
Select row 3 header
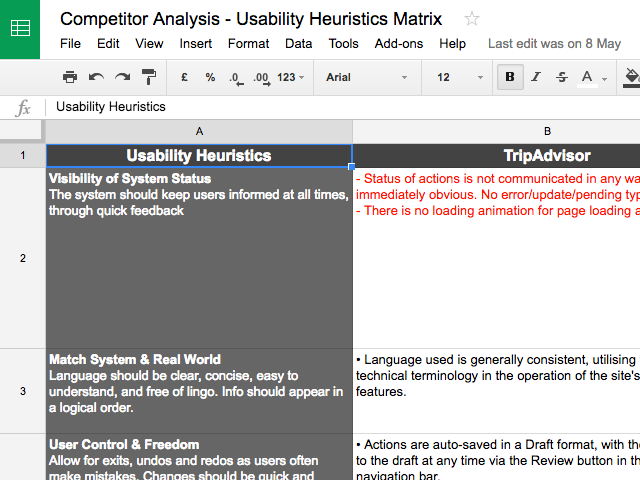pos(23,391)
